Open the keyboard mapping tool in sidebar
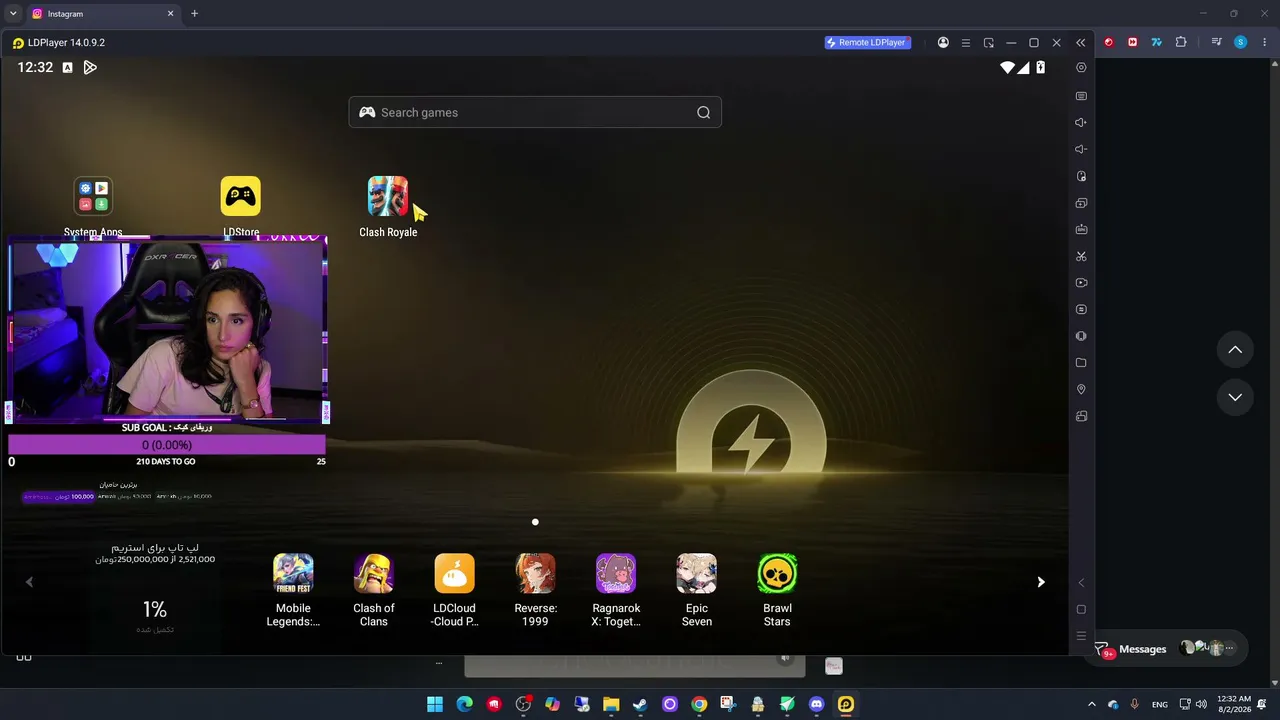1280x720 pixels. [x=1081, y=96]
